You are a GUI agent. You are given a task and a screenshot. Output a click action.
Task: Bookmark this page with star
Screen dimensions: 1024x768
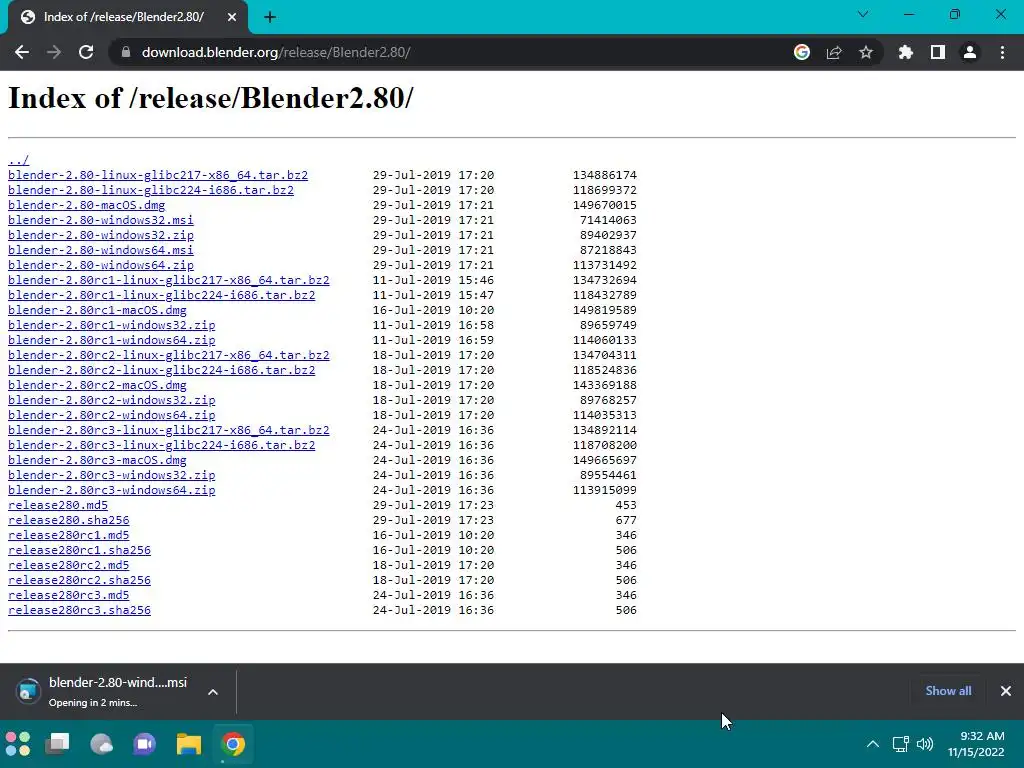tap(866, 52)
